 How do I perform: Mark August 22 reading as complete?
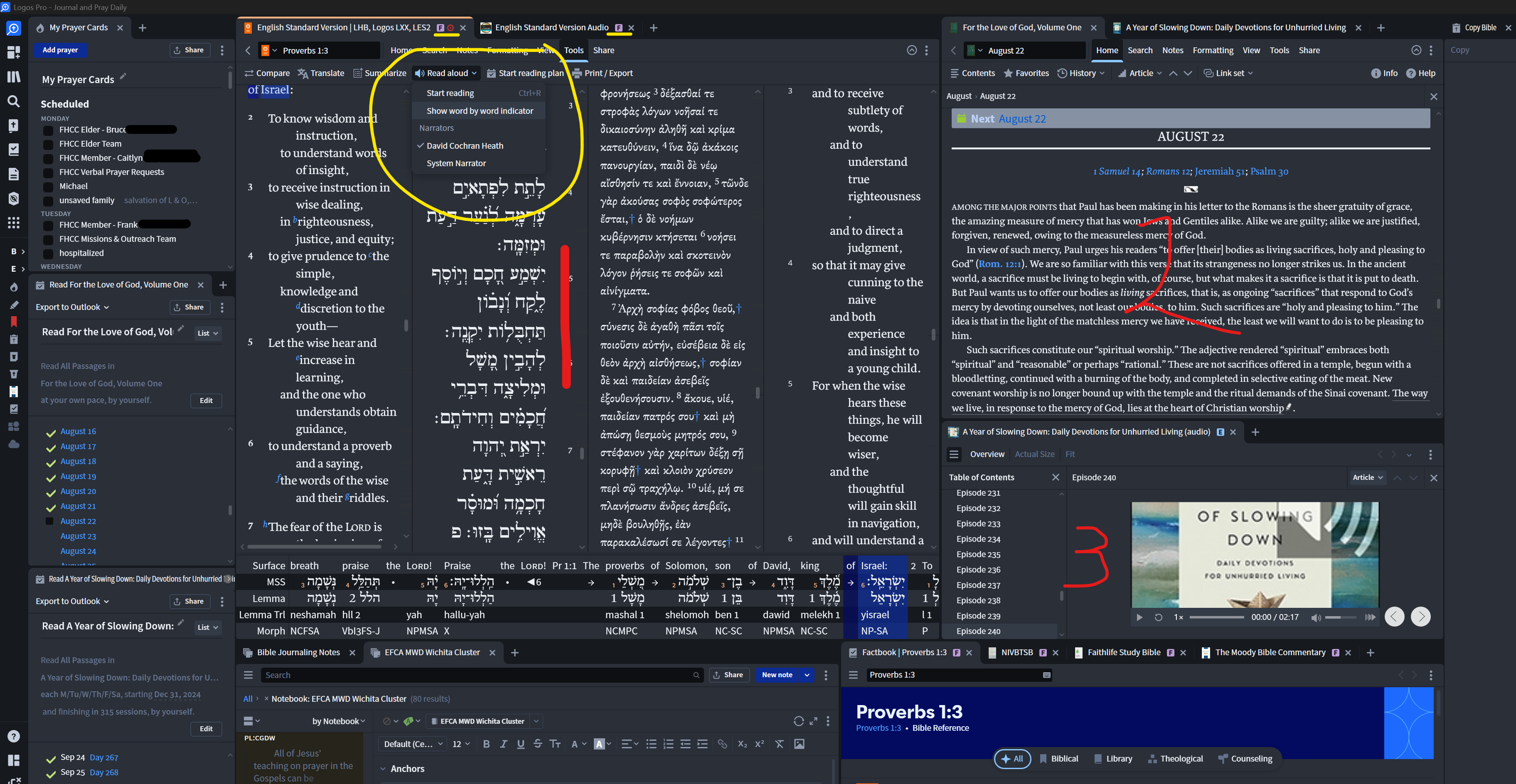click(50, 521)
